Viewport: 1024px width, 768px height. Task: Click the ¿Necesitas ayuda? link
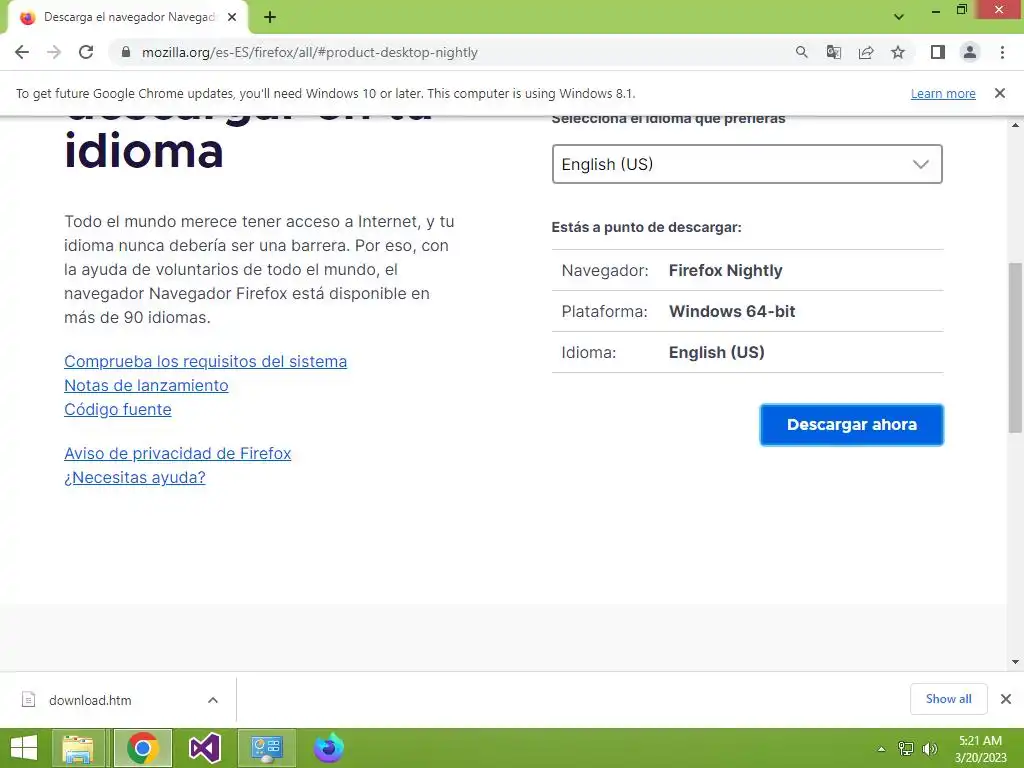tap(135, 478)
